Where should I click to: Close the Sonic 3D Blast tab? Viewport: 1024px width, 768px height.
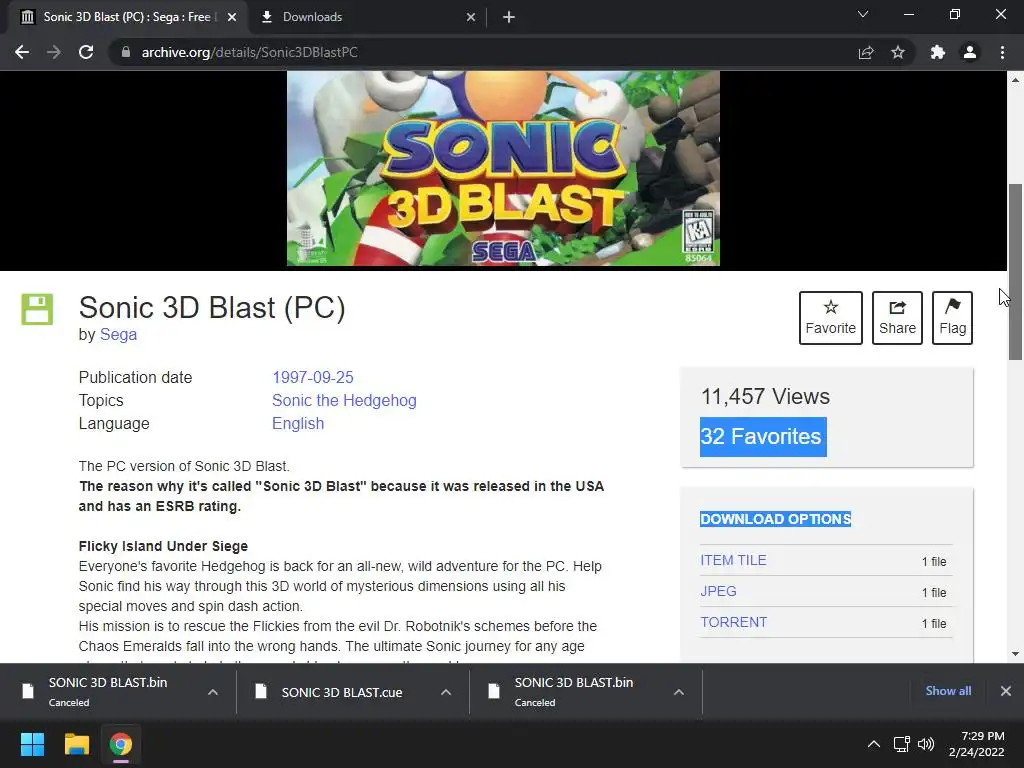pyautogui.click(x=232, y=17)
